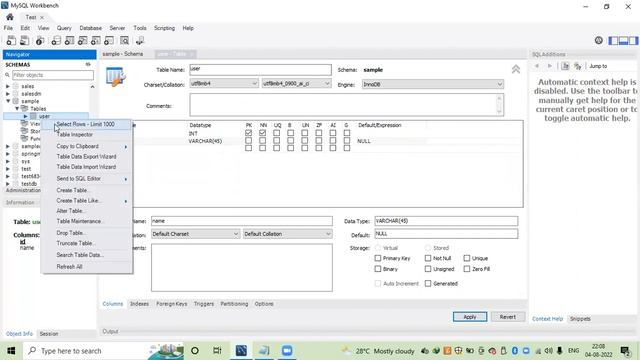
Task: Enable the Zero Fill checkbox
Action: point(467,269)
